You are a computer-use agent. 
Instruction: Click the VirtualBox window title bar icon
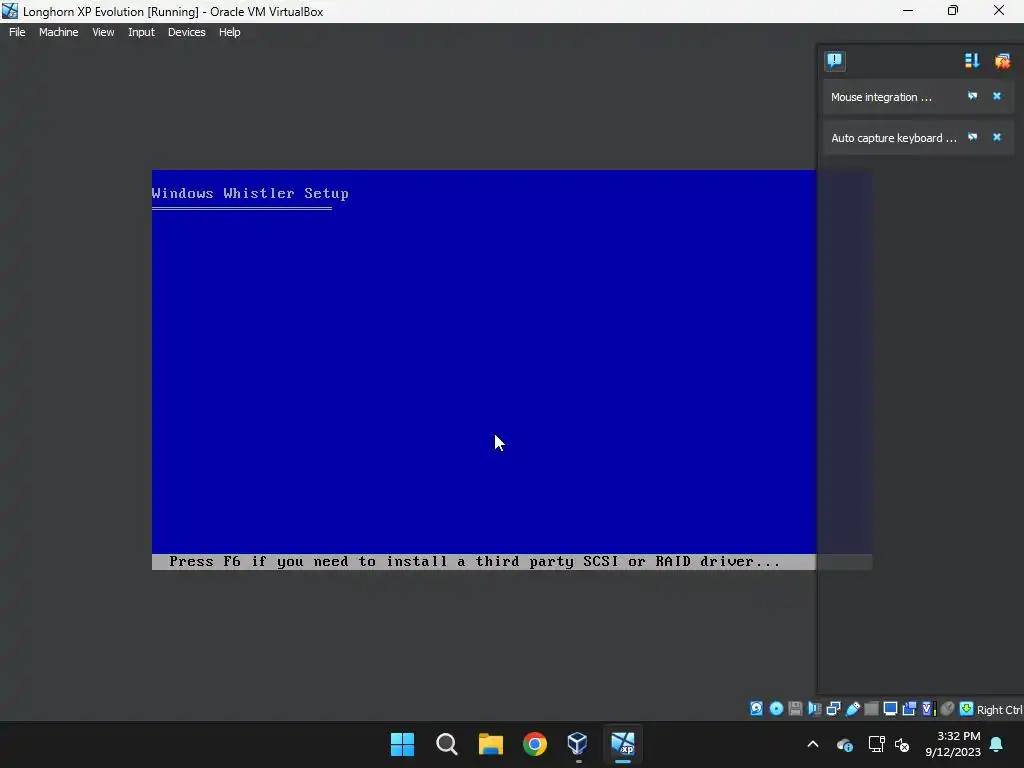(10, 11)
